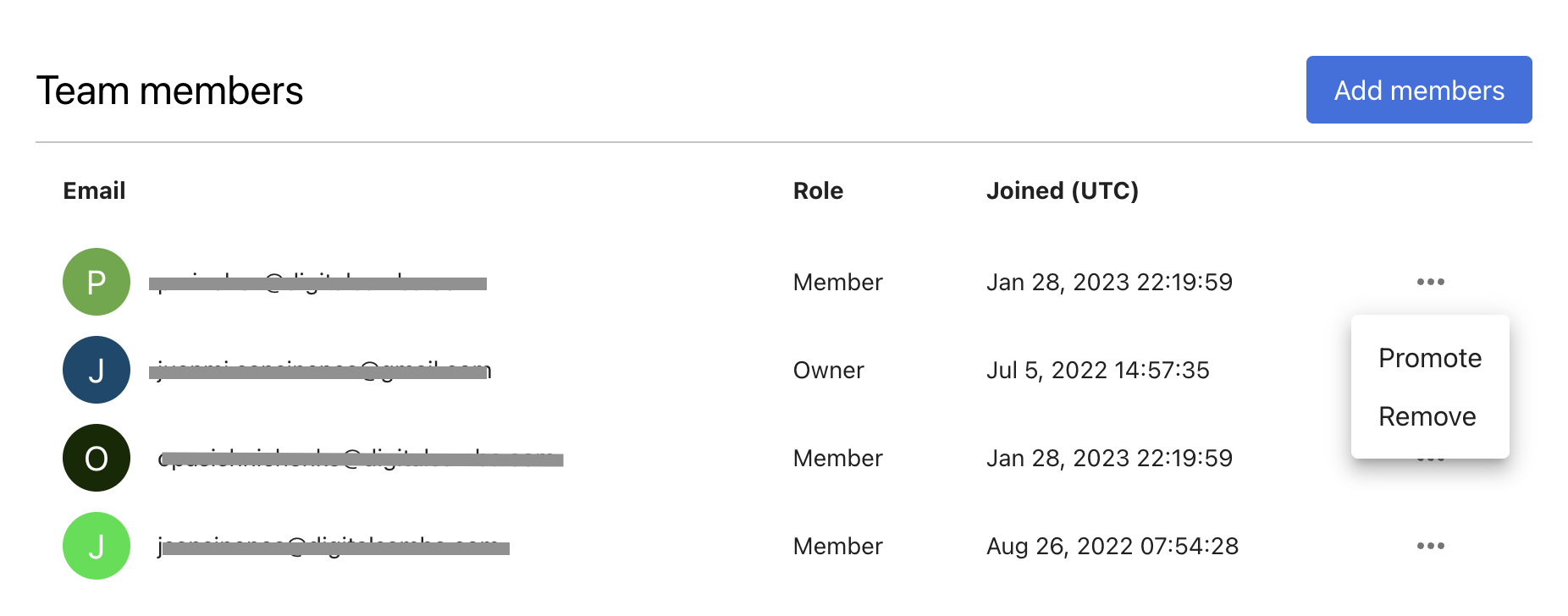Click the "Jul 5, 2022 14:57:35" join date
This screenshot has height=616, width=1568.
tap(1097, 371)
